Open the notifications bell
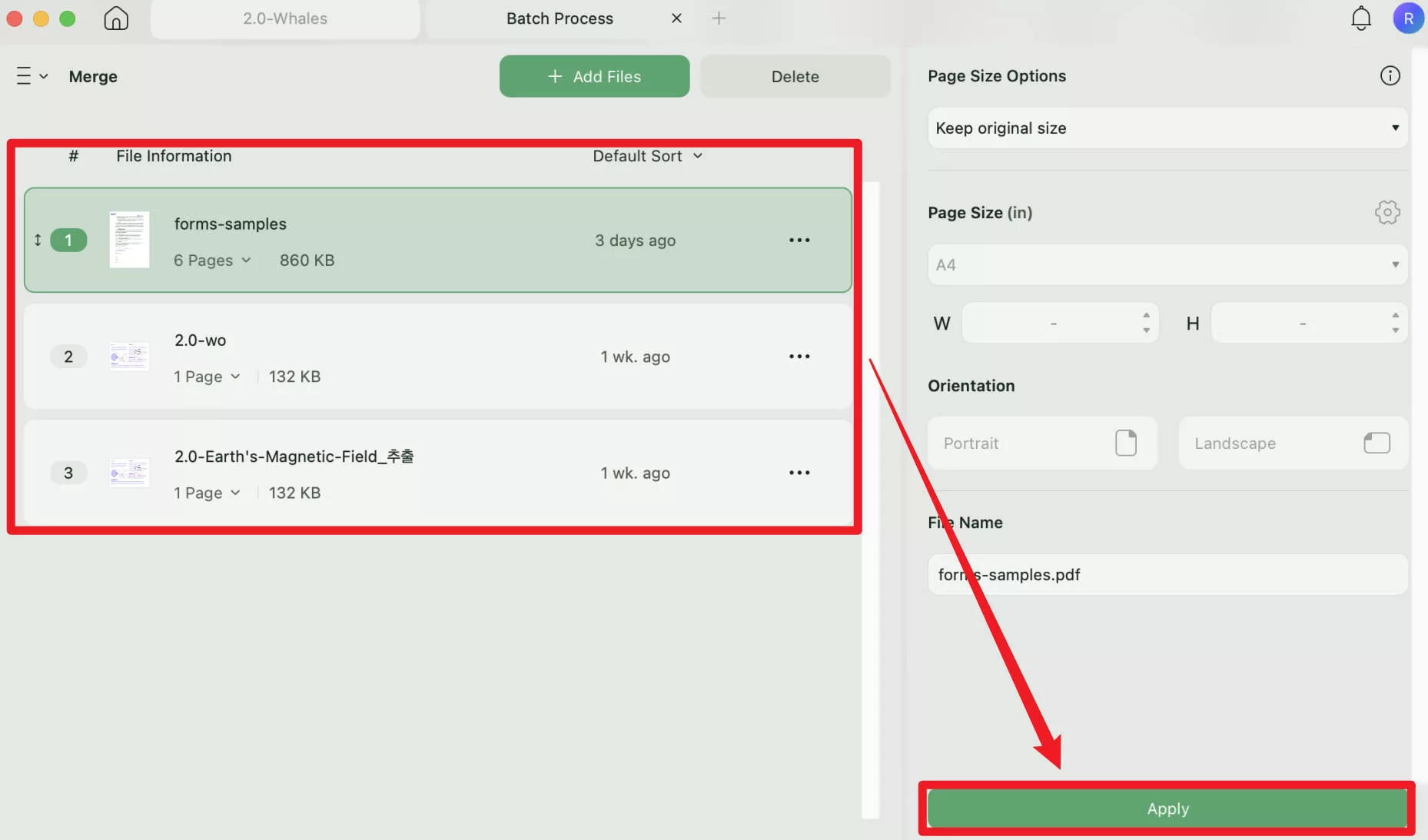1428x840 pixels. click(1360, 18)
